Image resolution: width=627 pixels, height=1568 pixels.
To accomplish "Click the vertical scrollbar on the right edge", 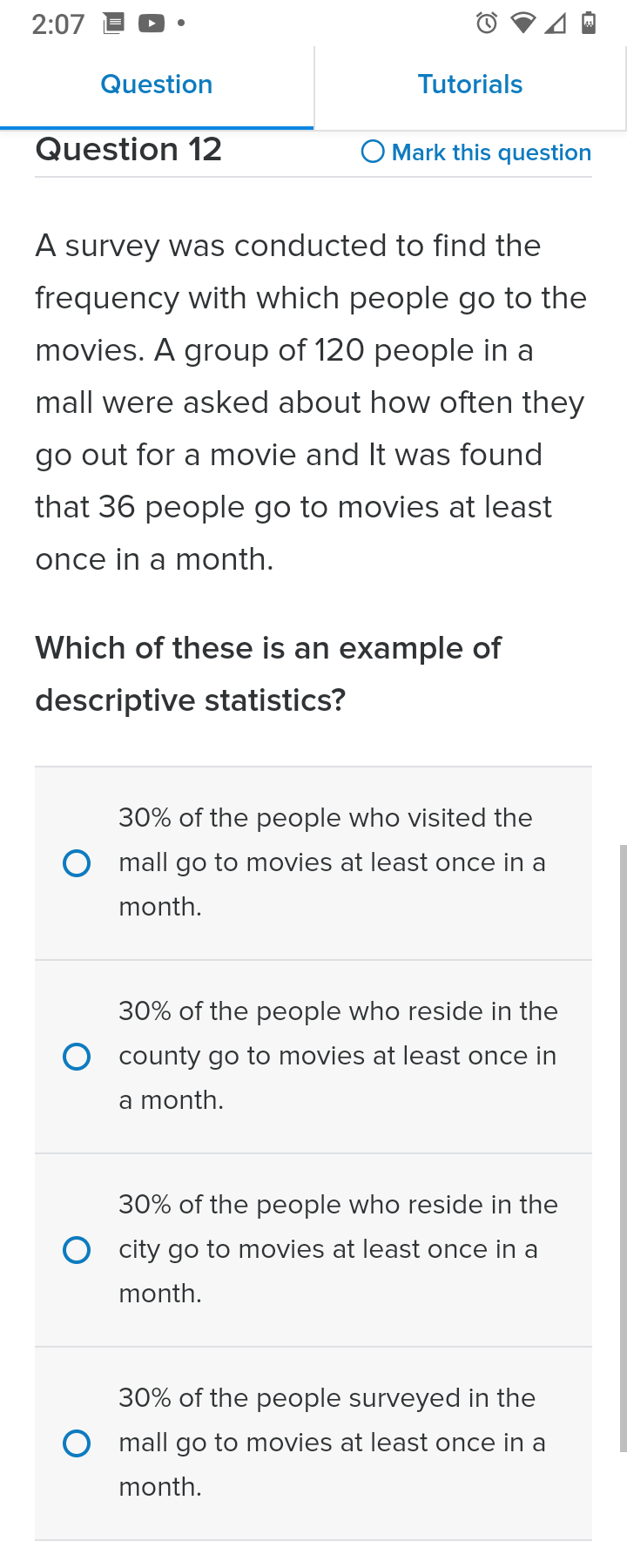I will coord(623,1148).
